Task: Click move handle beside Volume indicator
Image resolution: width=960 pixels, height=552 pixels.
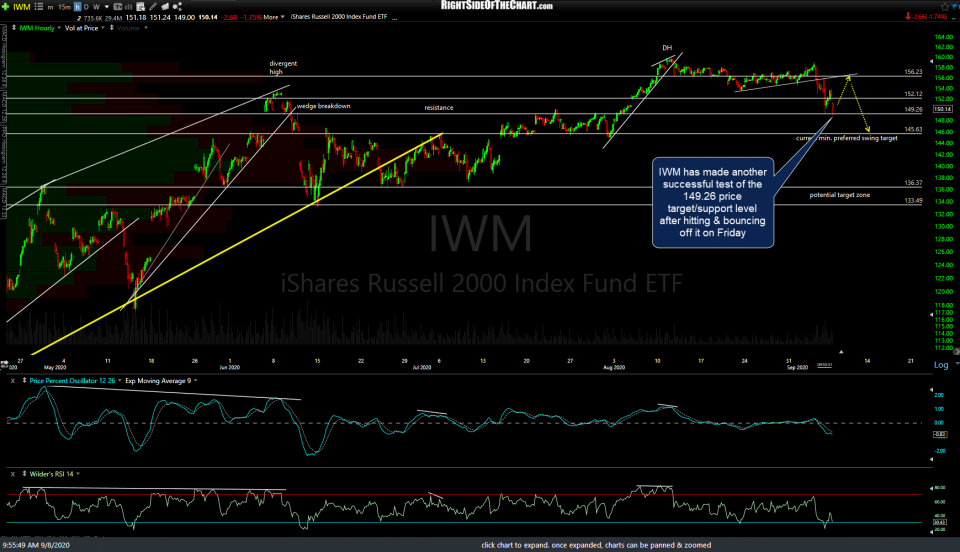Action: [111, 28]
